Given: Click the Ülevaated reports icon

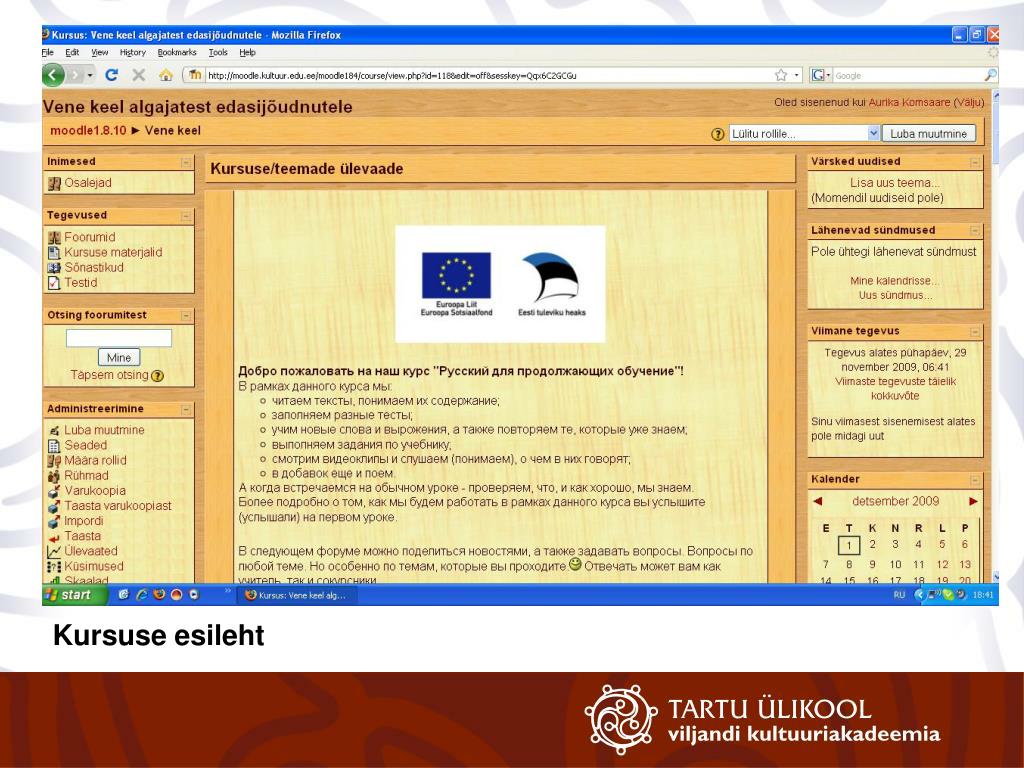Looking at the screenshot, I should (x=54, y=552).
